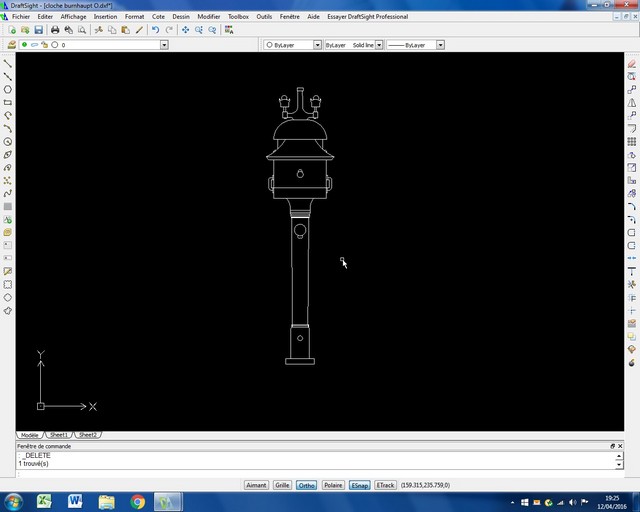Viewport: 640px width, 512px height.
Task: Click the Aimant status button
Action: click(x=256, y=485)
